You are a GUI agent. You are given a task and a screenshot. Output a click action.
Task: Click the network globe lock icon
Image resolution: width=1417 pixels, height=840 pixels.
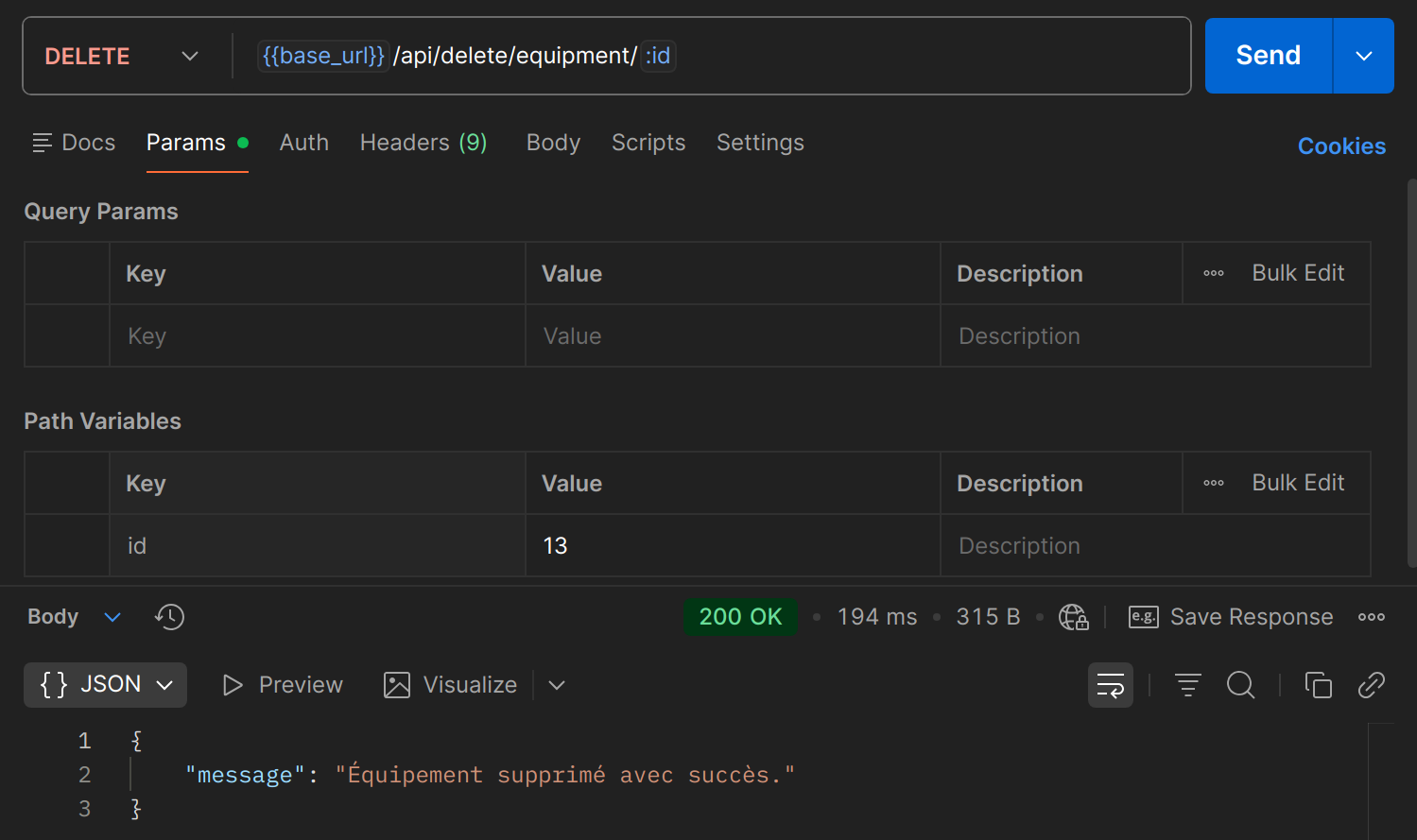(x=1074, y=617)
